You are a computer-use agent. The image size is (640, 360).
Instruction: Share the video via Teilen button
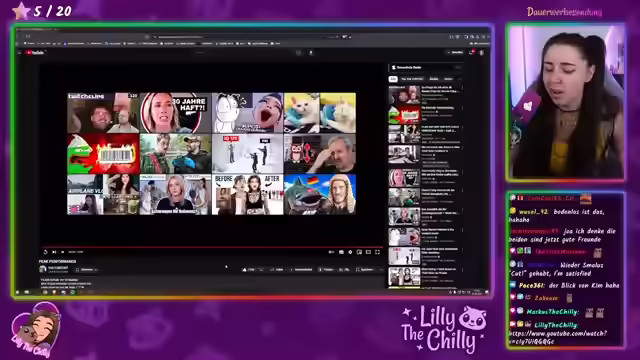(x=277, y=270)
